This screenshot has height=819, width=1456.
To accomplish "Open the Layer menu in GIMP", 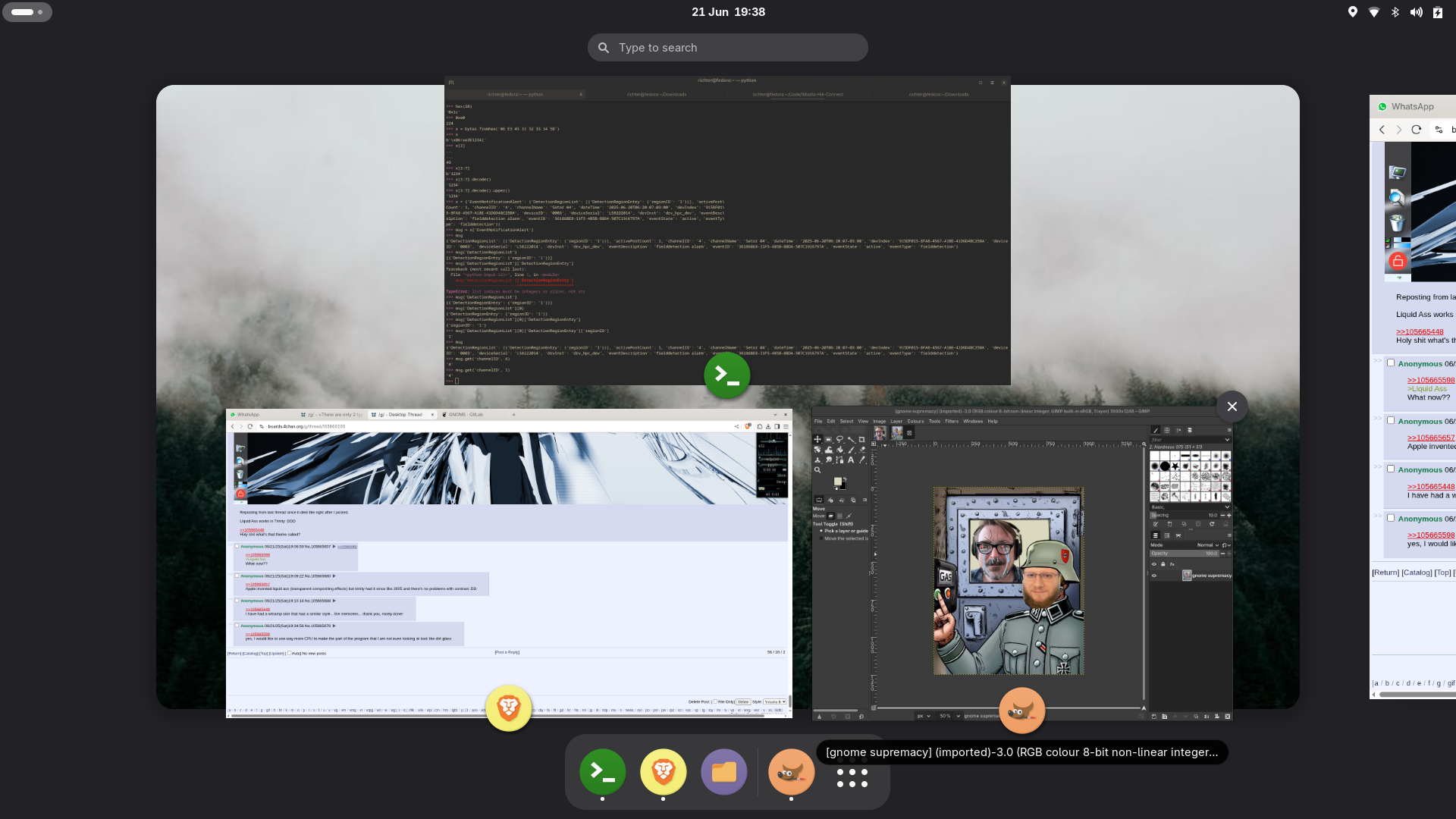I will pos(896,421).
